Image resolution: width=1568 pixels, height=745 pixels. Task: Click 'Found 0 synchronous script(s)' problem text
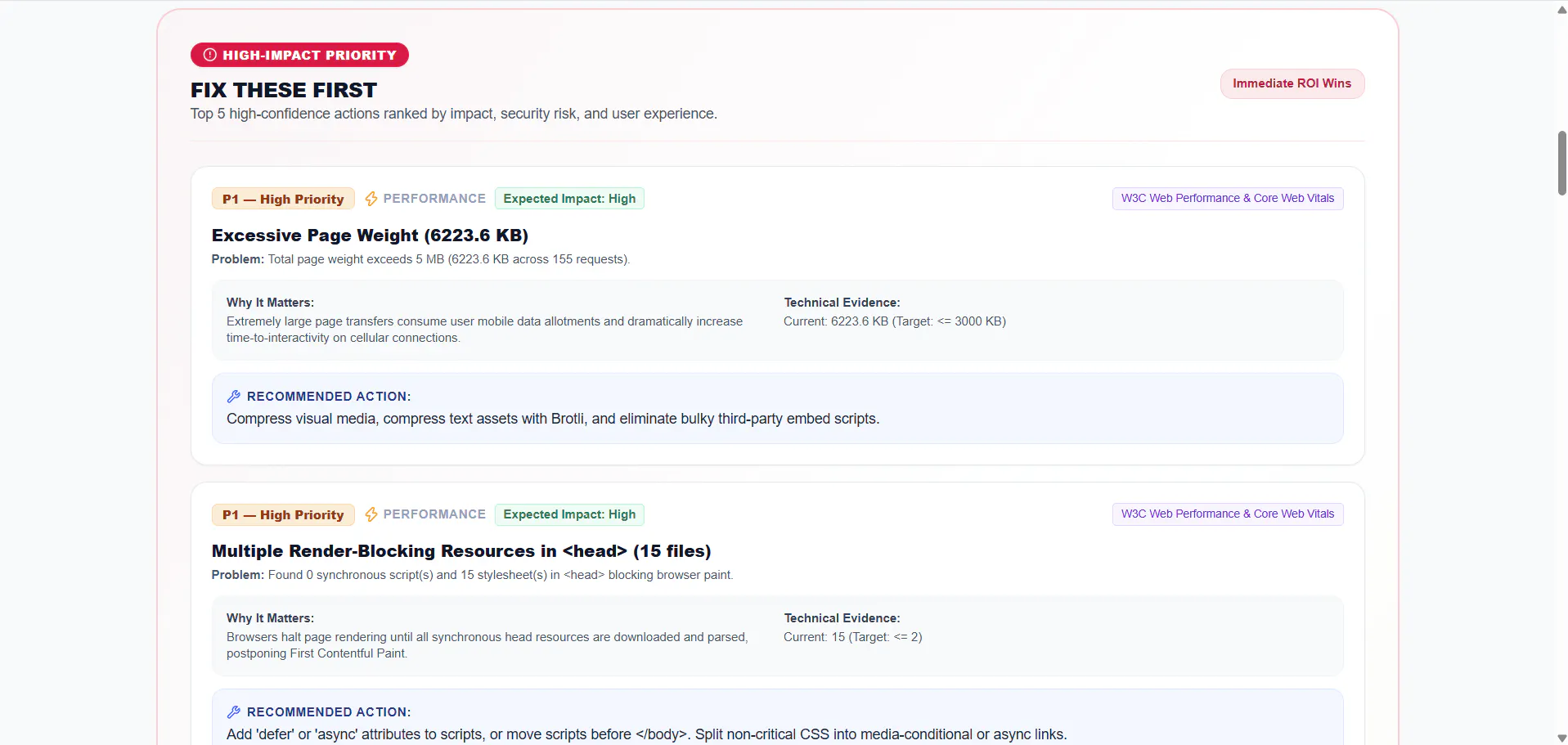(501, 575)
